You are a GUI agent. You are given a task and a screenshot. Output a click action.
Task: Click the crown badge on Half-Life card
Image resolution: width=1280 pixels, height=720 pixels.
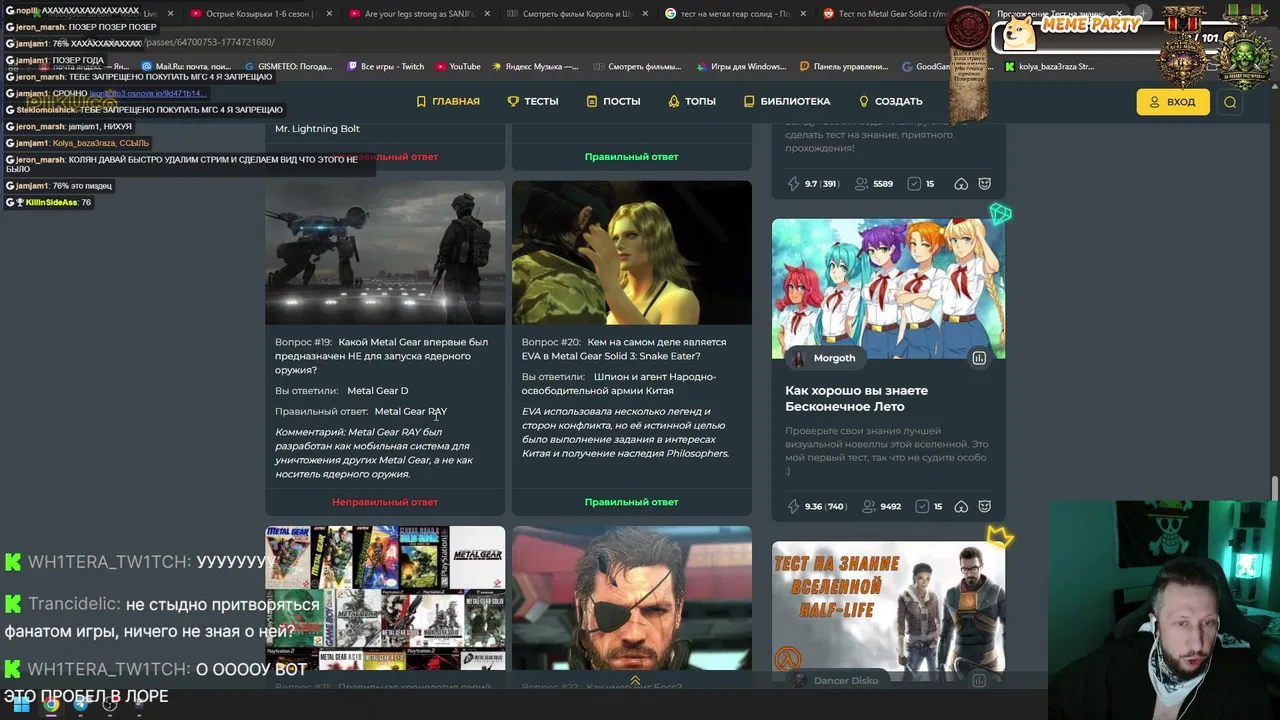[1000, 537]
